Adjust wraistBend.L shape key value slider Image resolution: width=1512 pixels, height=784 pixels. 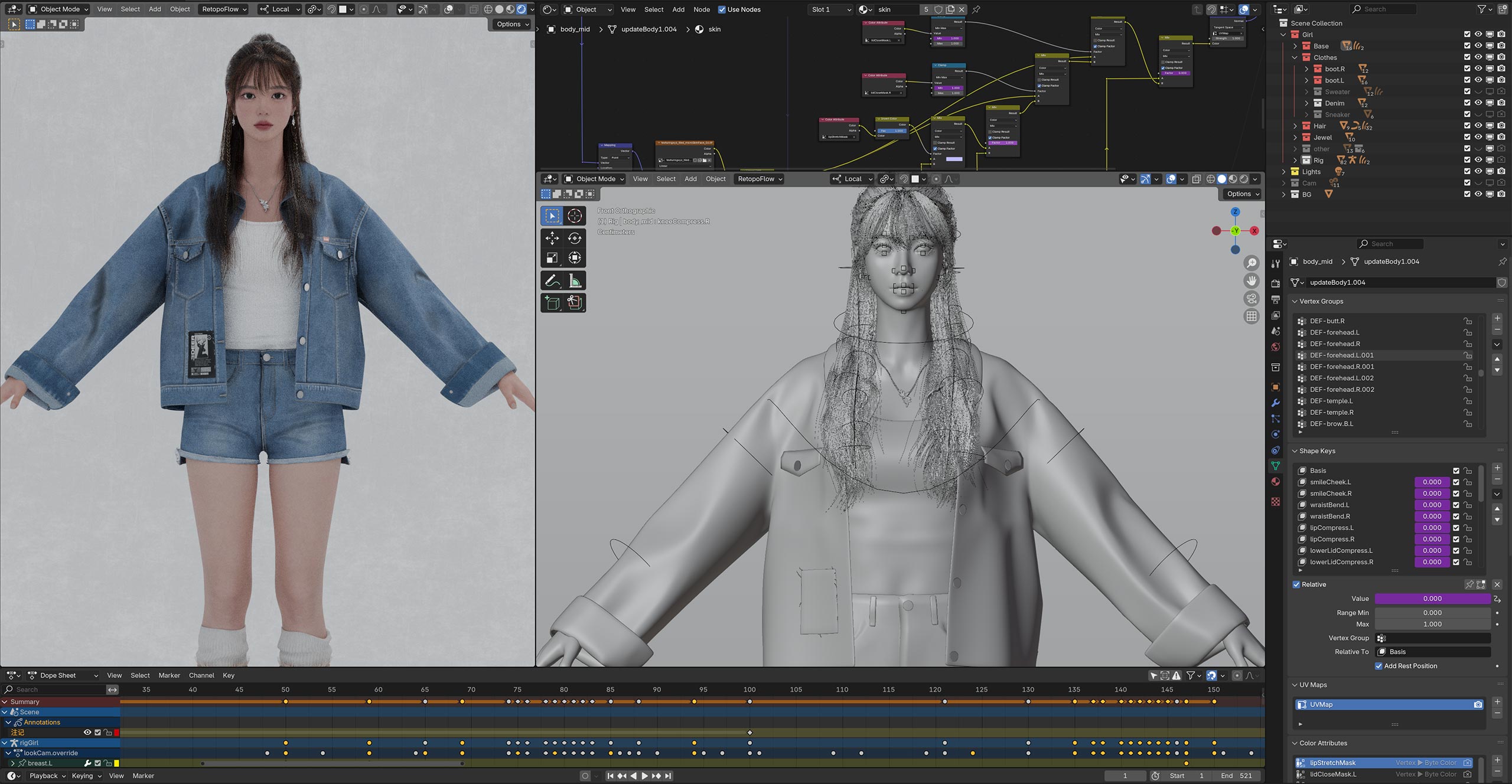pyautogui.click(x=1432, y=505)
